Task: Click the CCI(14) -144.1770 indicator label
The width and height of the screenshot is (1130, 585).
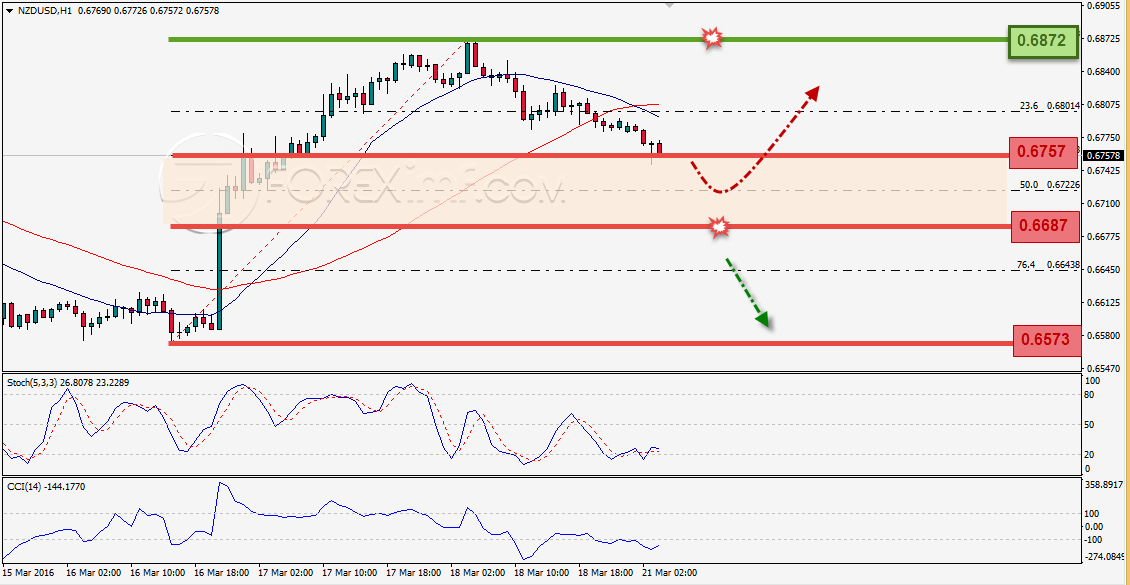Action: coord(48,486)
